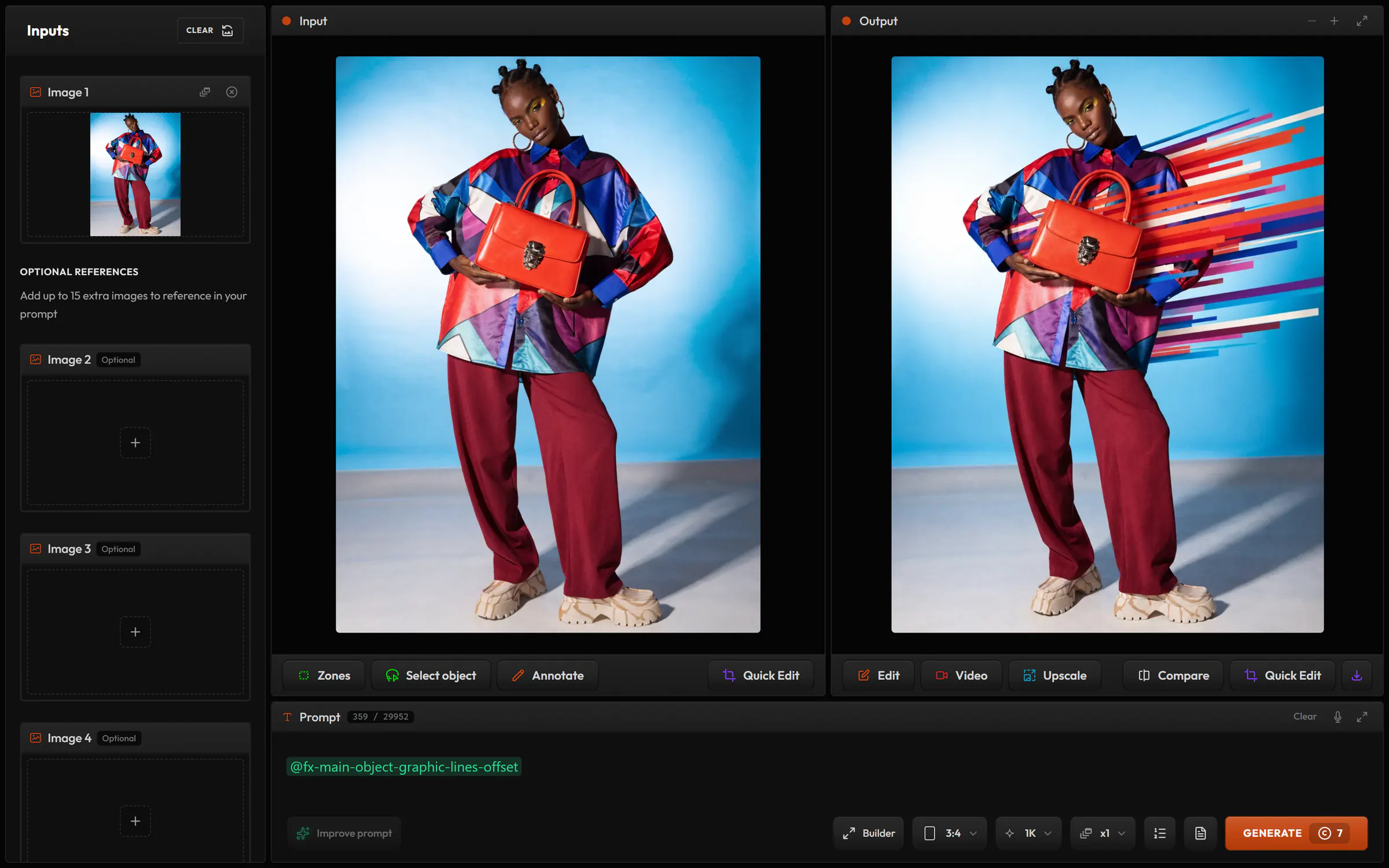This screenshot has height=868, width=1389.
Task: Expand the prompt editor
Action: point(1362,717)
